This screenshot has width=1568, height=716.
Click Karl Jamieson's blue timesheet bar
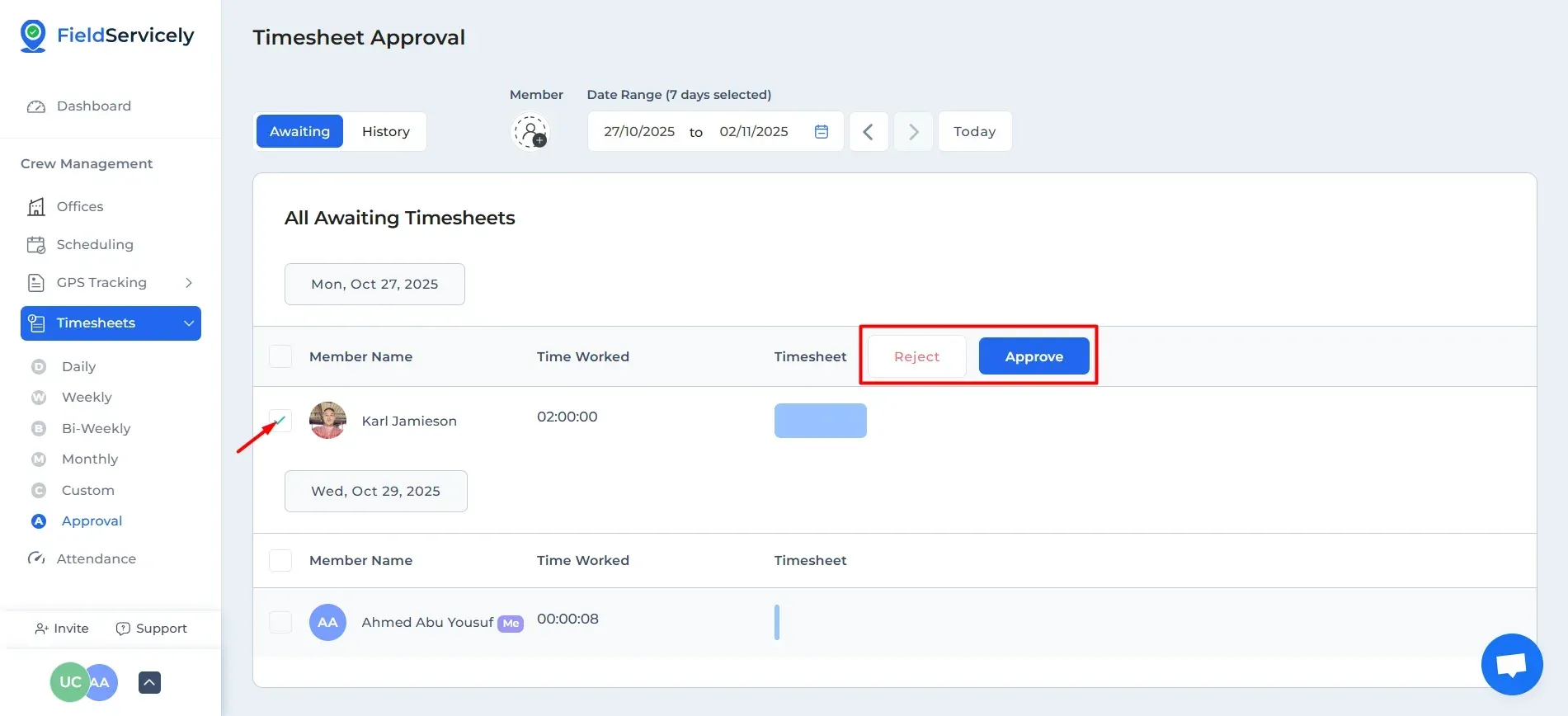click(820, 421)
